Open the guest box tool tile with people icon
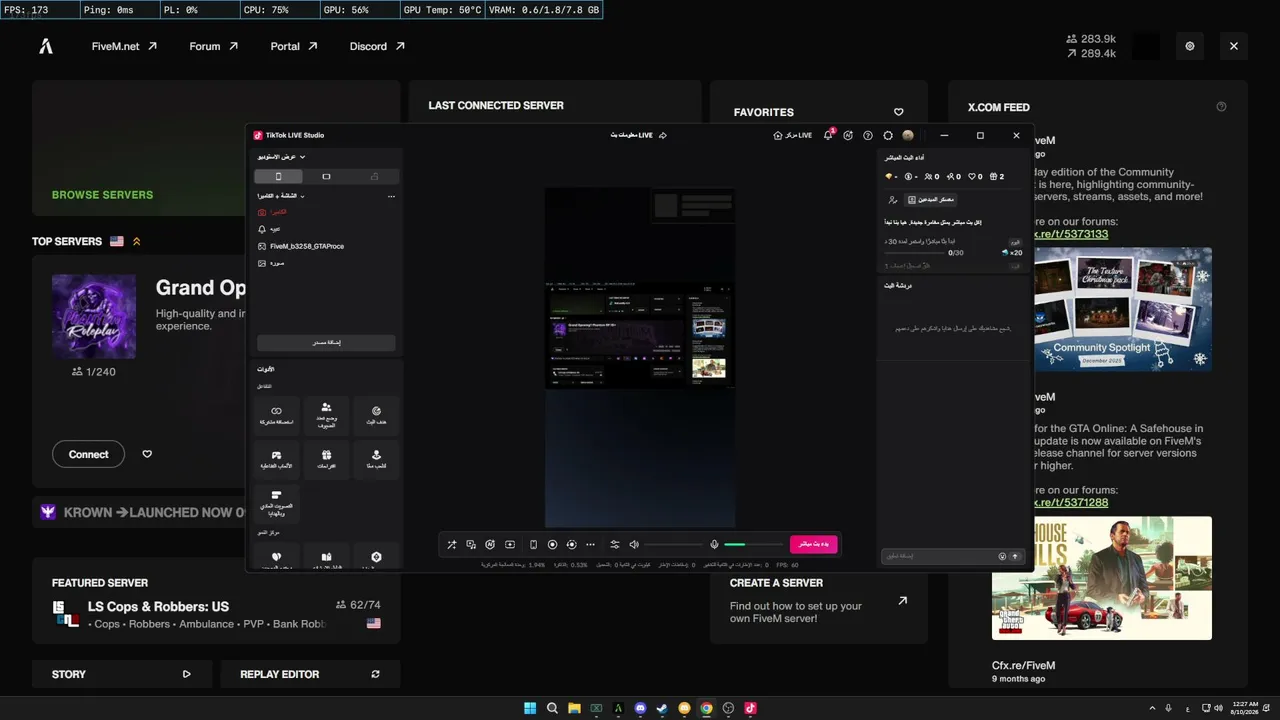Viewport: 1280px width, 720px height. point(326,415)
